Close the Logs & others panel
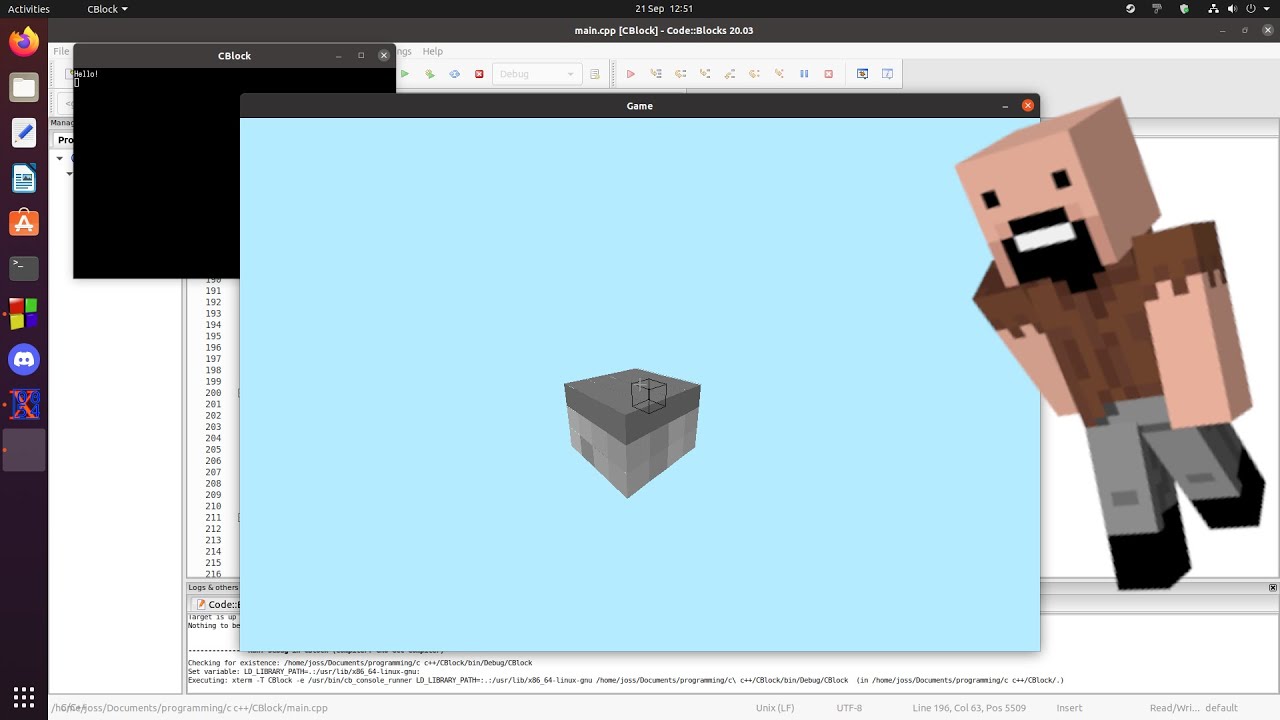The image size is (1280, 720). coord(1273,588)
